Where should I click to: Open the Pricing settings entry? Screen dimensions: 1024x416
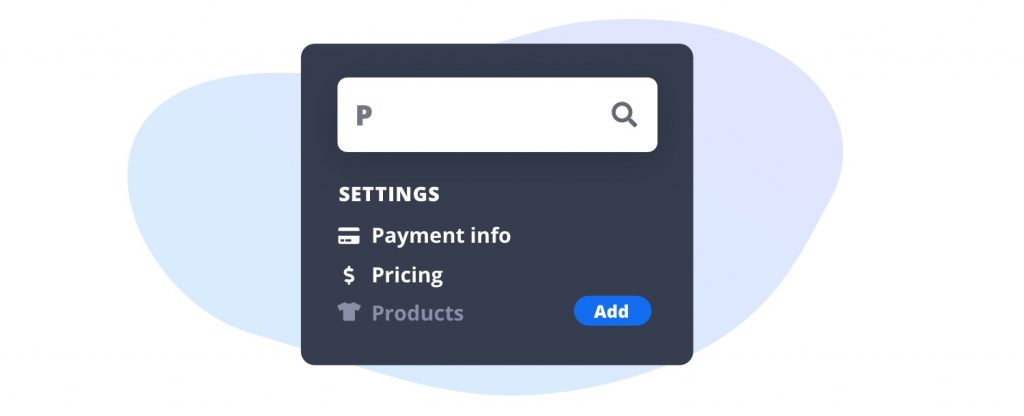coord(407,275)
